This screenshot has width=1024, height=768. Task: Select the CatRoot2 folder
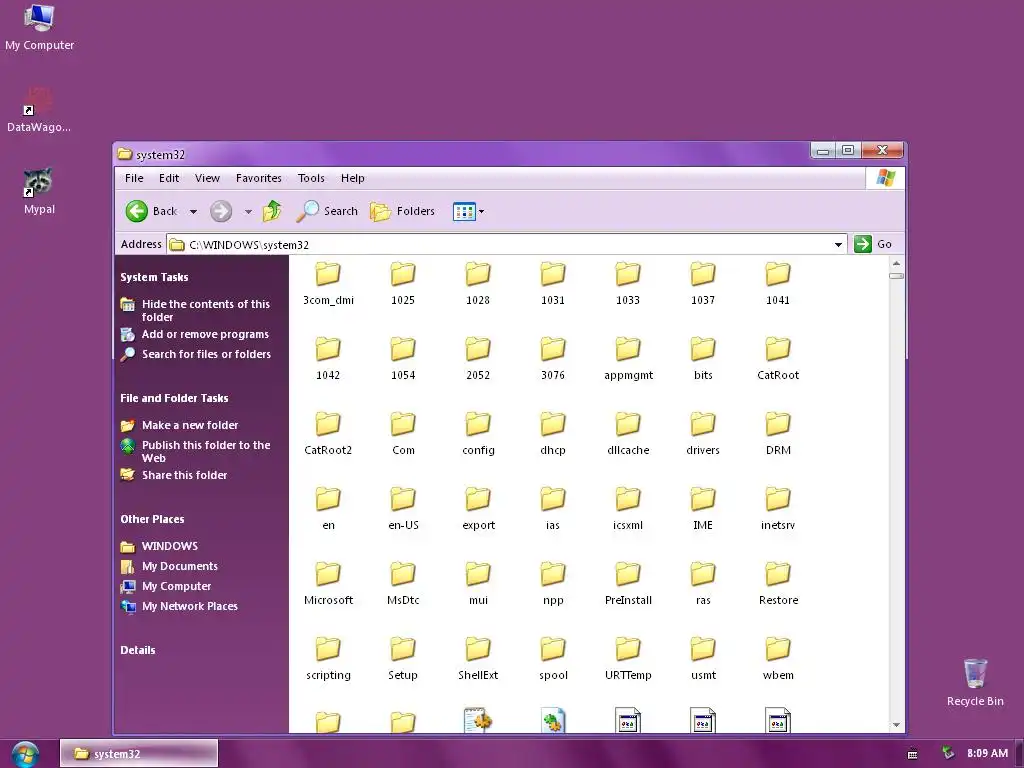click(x=328, y=434)
